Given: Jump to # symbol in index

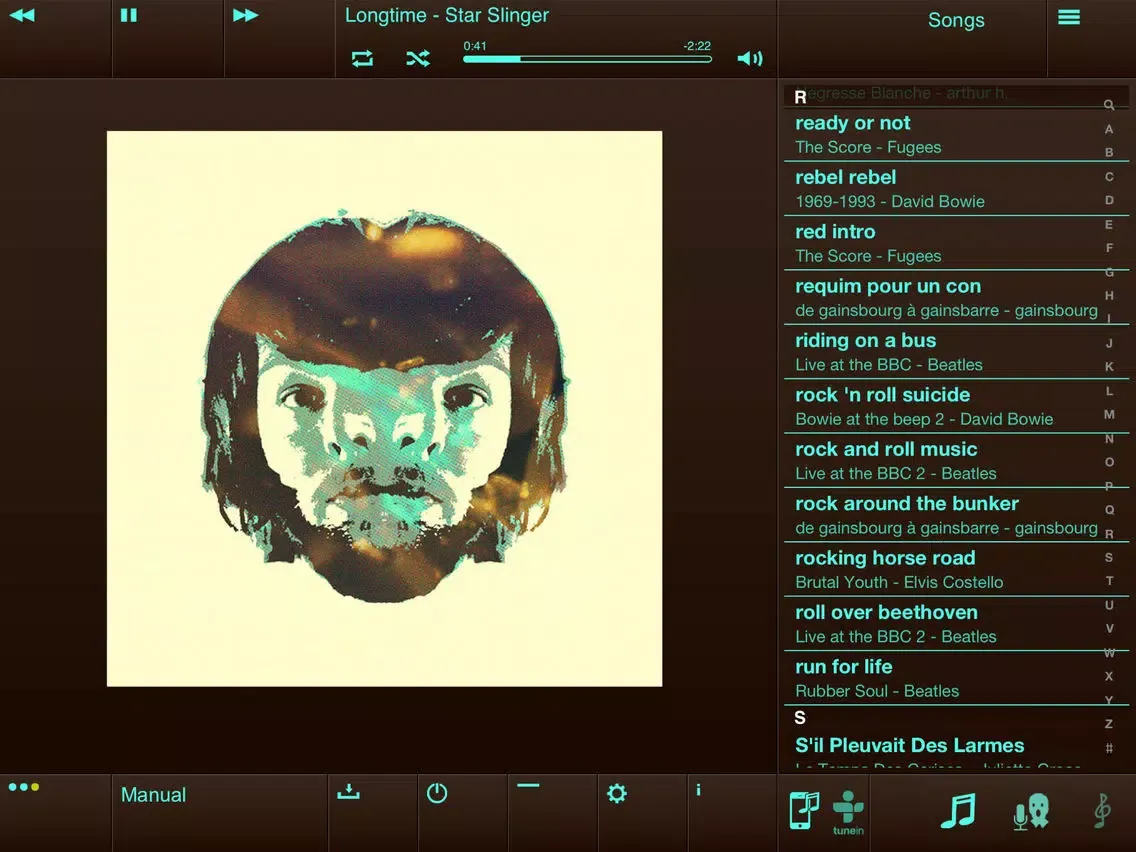Looking at the screenshot, I should [1108, 748].
